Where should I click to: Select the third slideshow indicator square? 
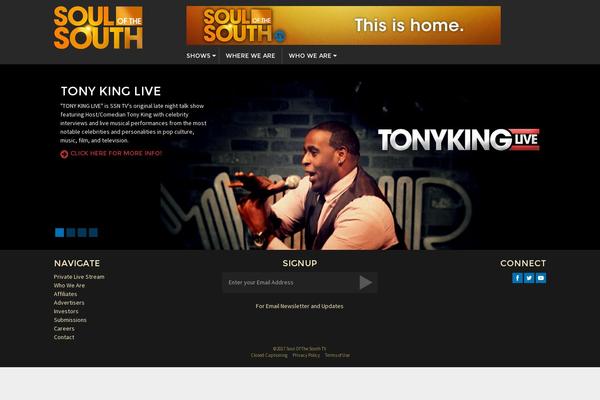(82, 232)
